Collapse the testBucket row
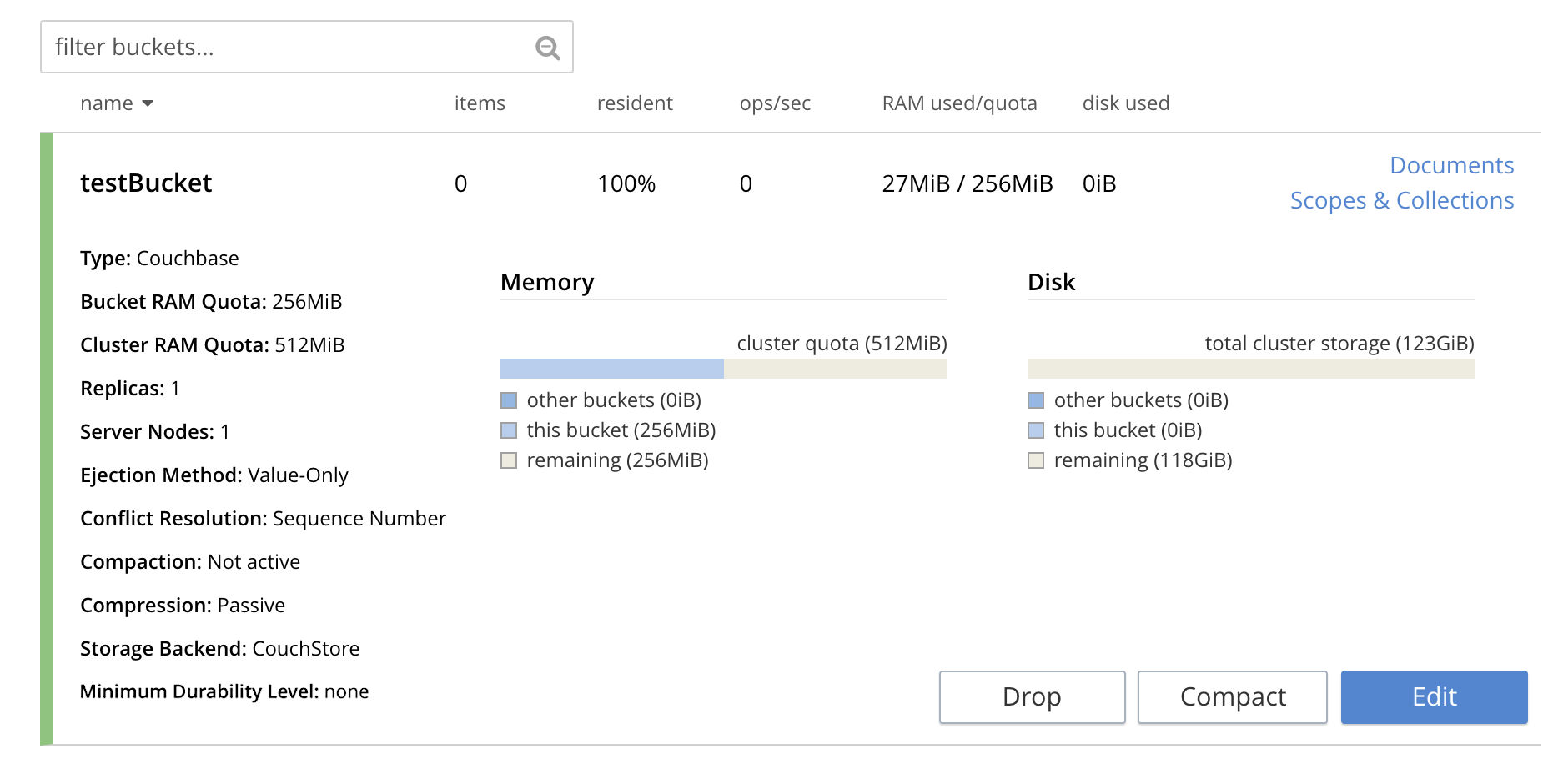This screenshot has width=1543, height=784. tap(146, 183)
